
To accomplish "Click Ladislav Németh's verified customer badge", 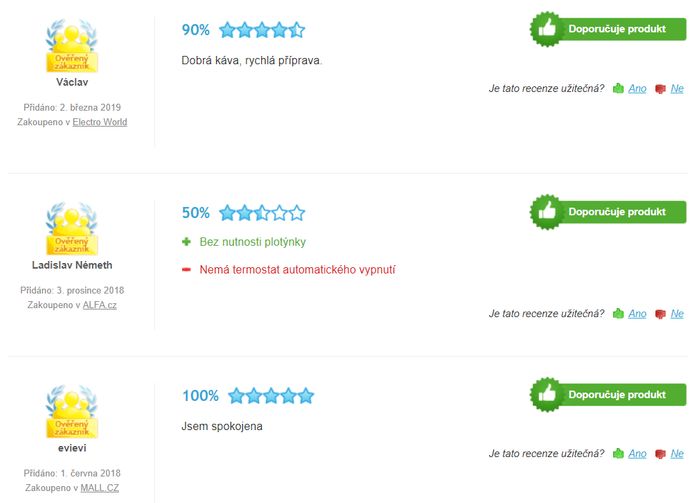I will pos(71,229).
